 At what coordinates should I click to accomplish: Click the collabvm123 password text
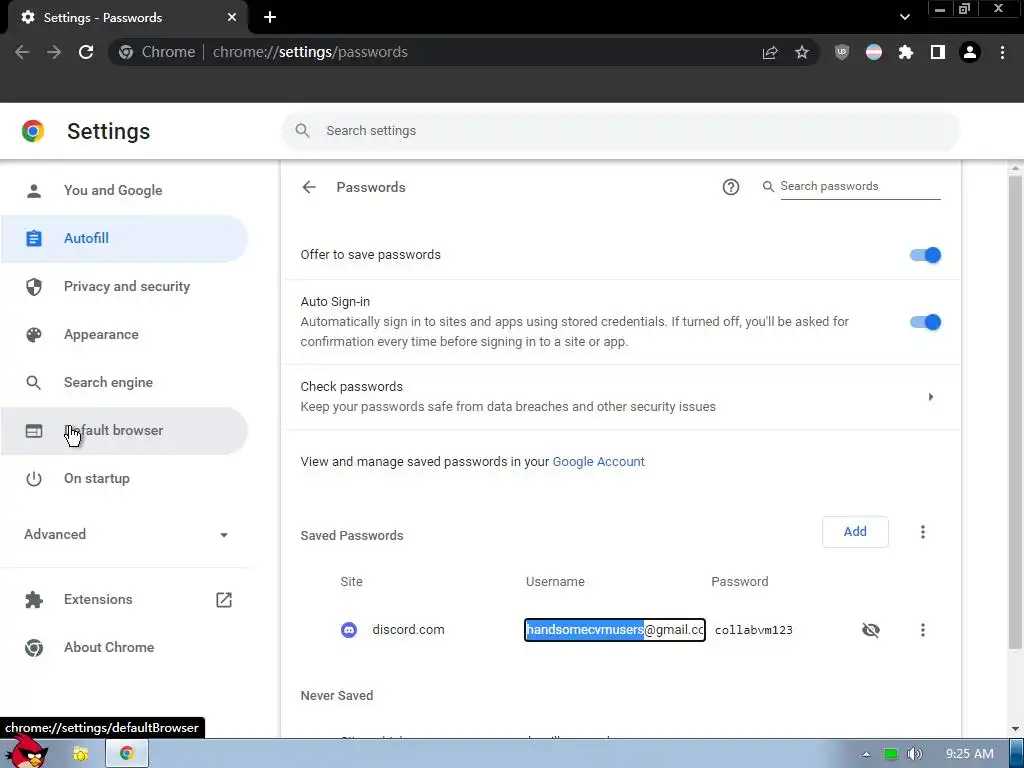click(x=754, y=630)
